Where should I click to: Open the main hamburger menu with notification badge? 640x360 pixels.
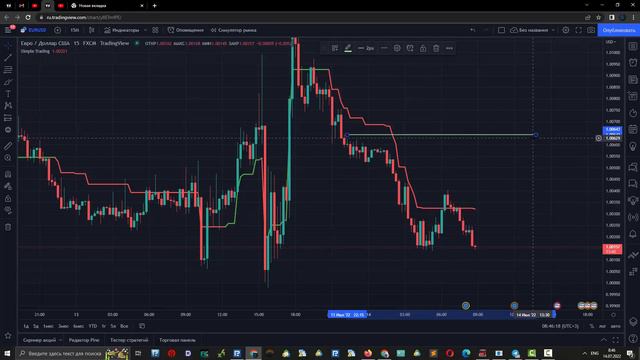click(9, 30)
